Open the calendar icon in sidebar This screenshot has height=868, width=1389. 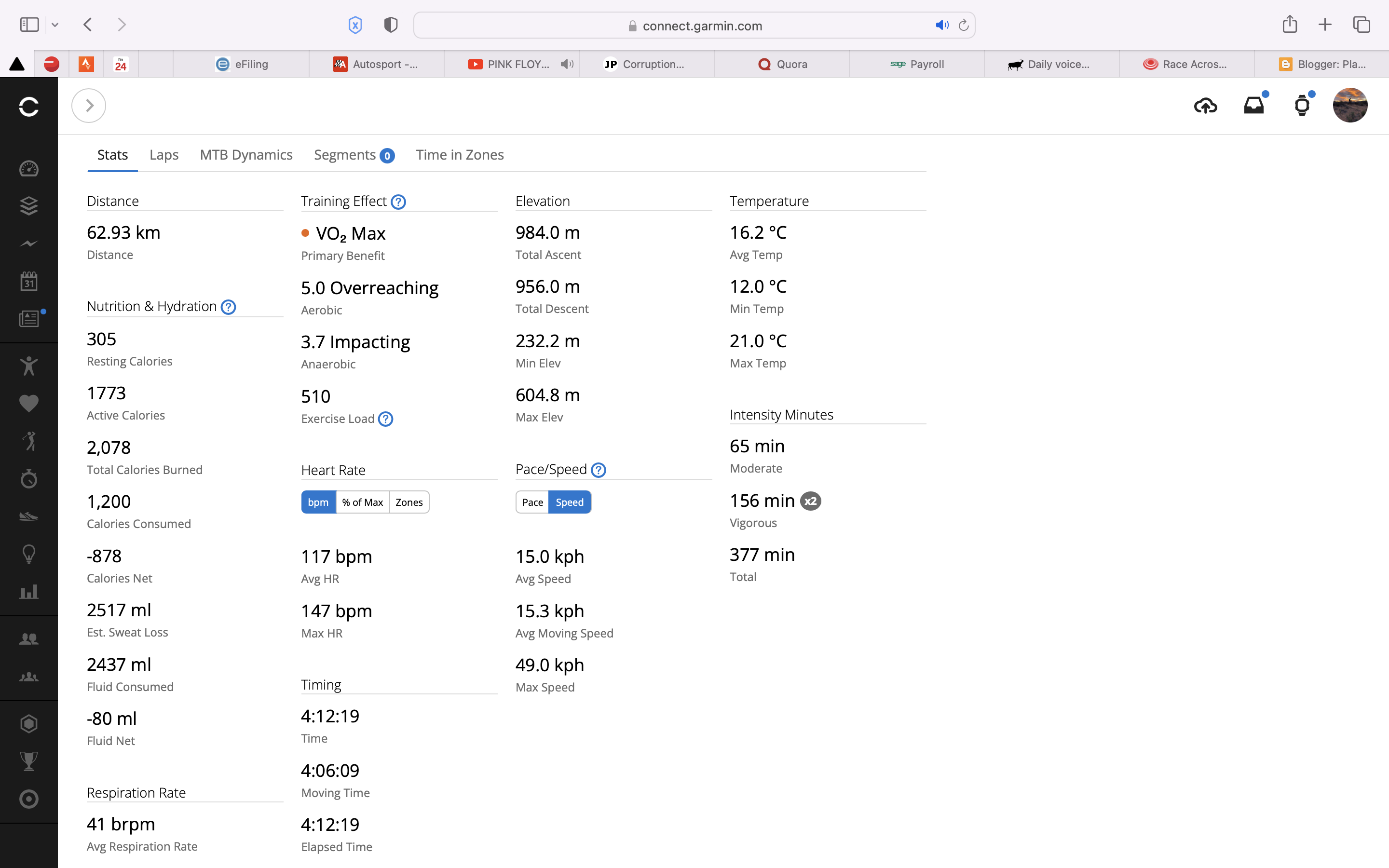pos(29,281)
